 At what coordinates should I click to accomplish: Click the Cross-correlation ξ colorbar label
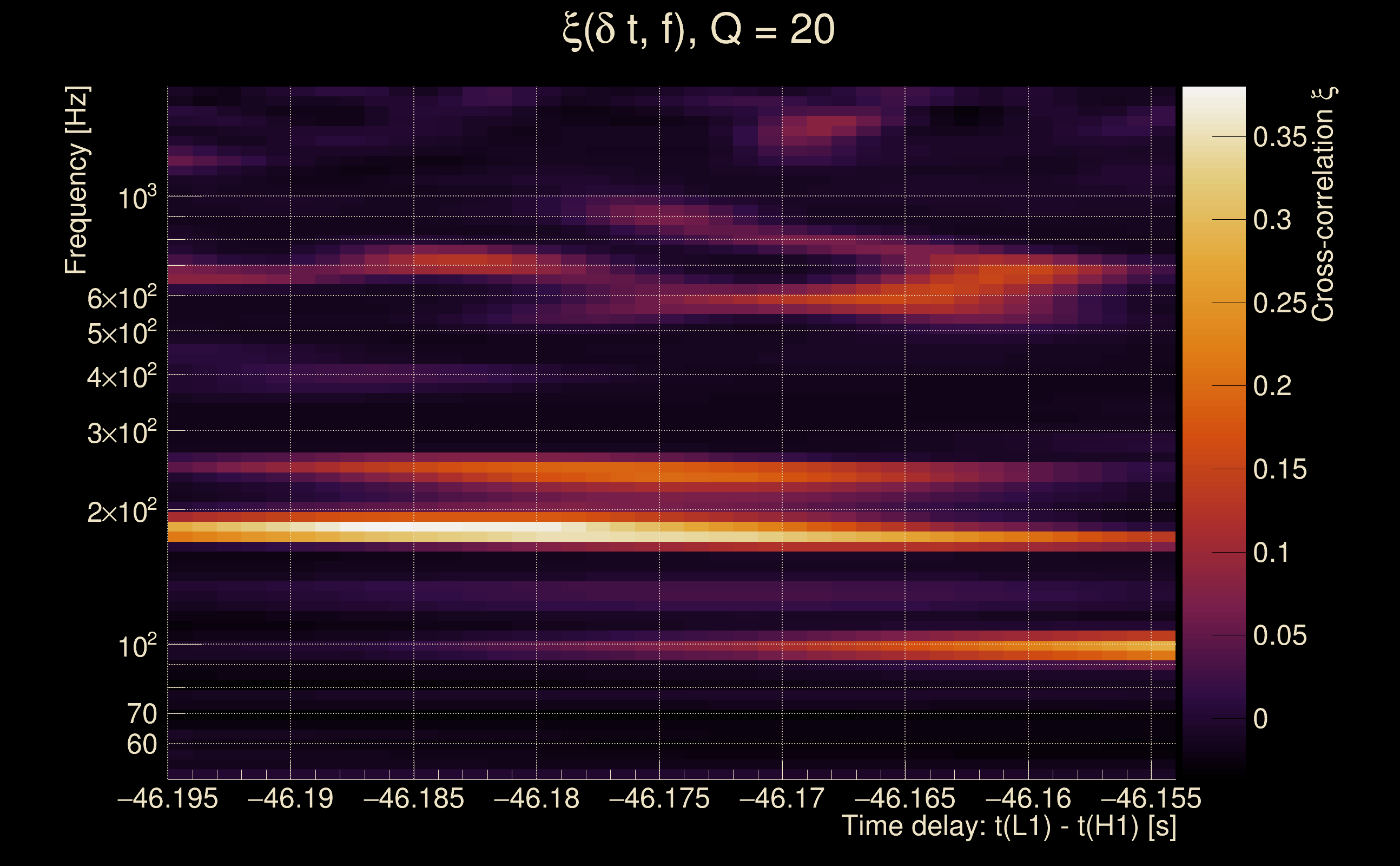tap(1323, 205)
